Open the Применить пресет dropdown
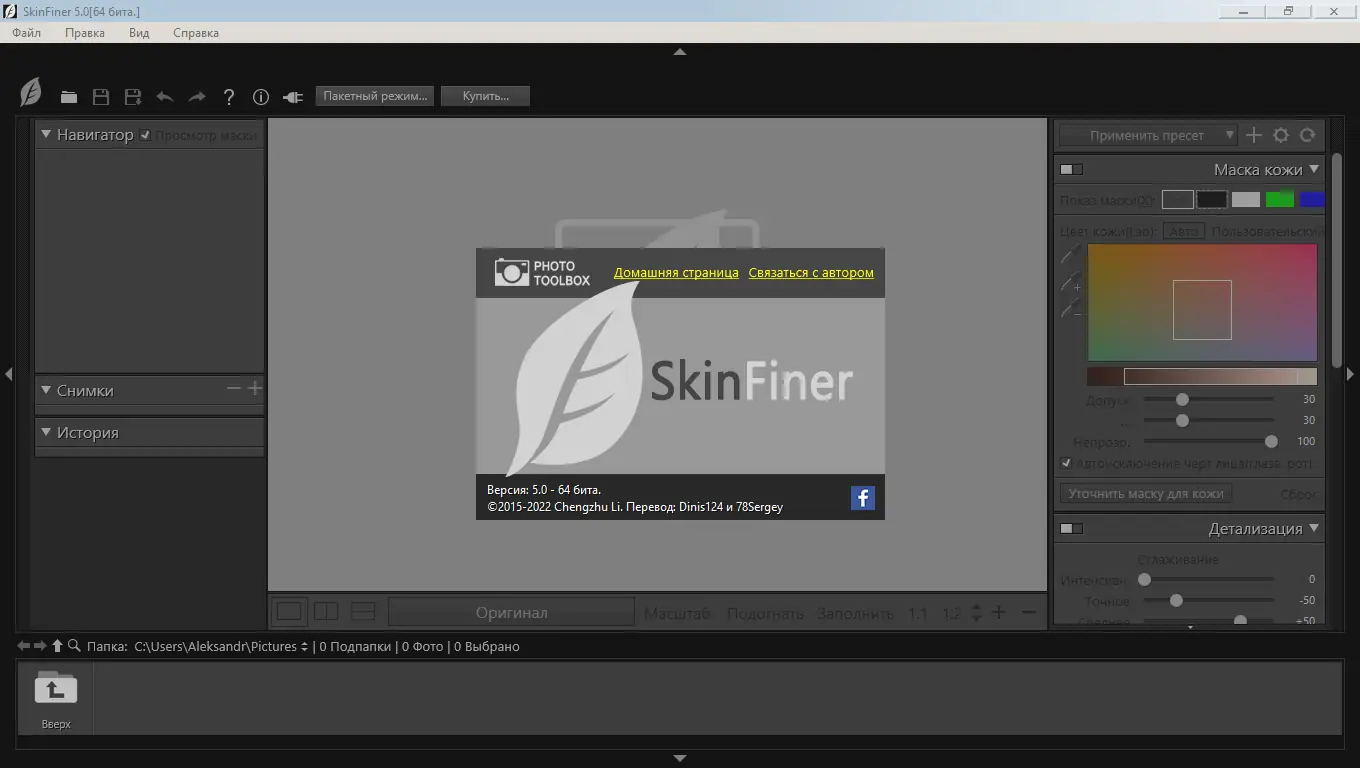1360x768 pixels. click(1148, 135)
